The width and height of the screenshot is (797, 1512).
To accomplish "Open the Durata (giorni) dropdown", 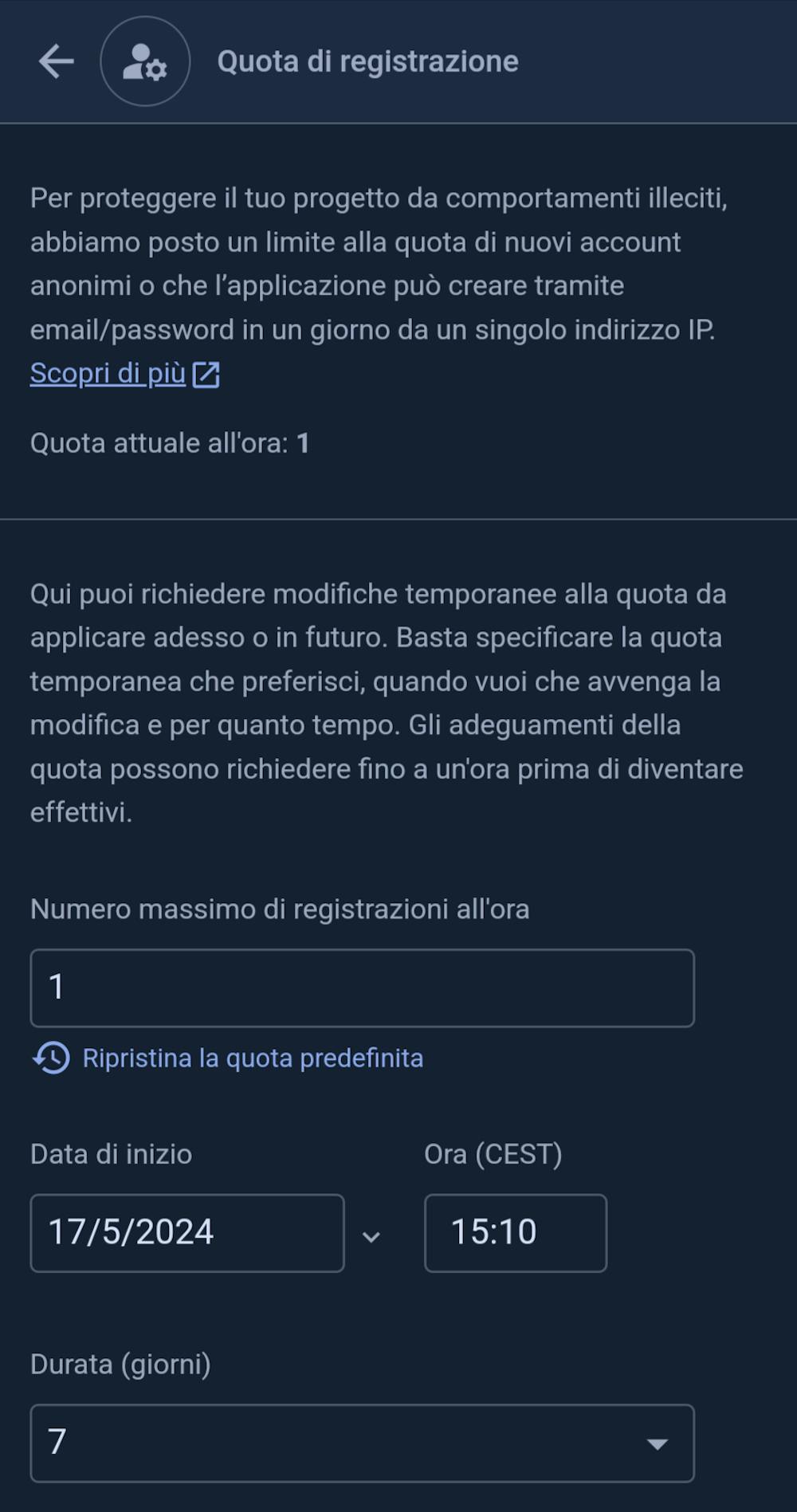I will 362,1443.
